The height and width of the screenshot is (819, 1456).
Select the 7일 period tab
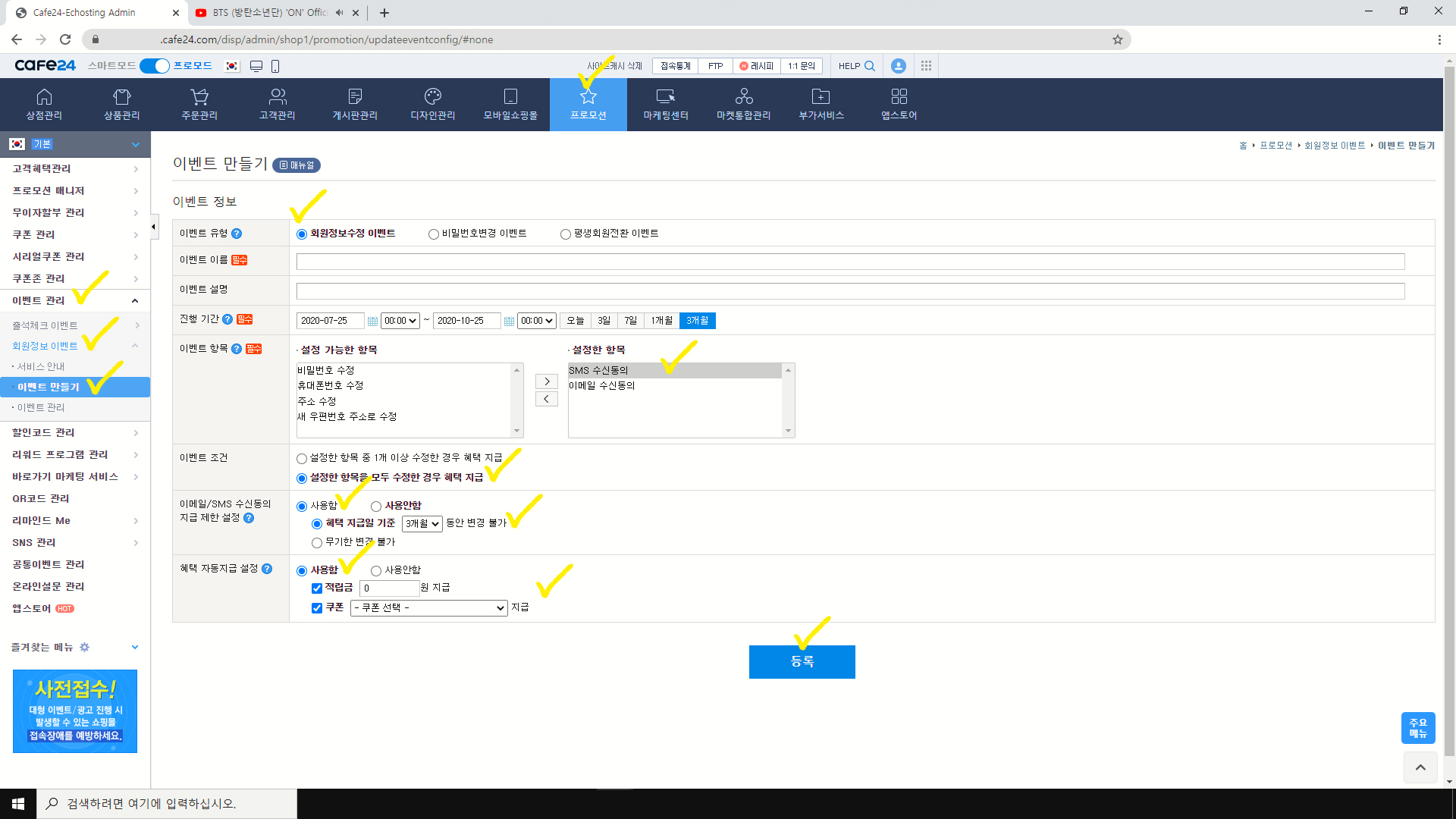pos(630,321)
